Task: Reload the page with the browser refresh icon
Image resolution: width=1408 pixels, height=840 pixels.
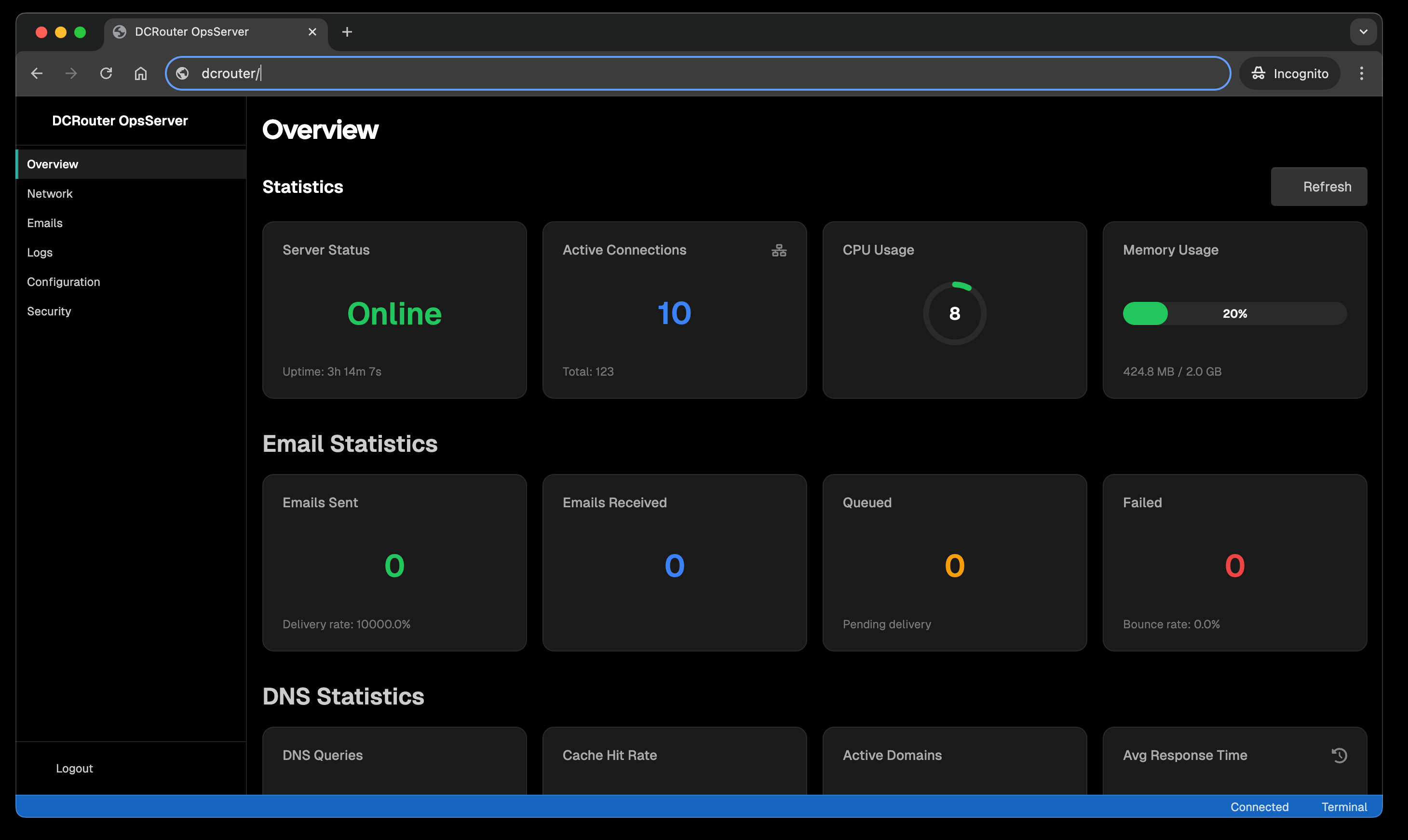Action: [106, 74]
